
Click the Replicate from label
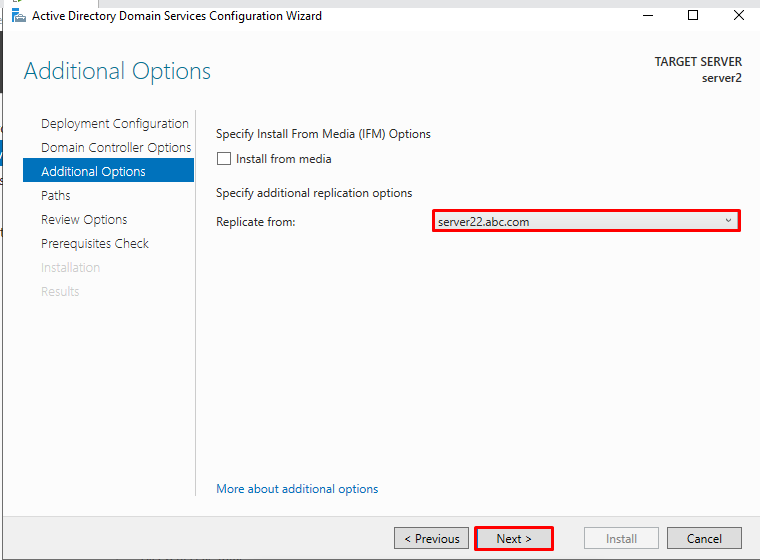pos(255,222)
